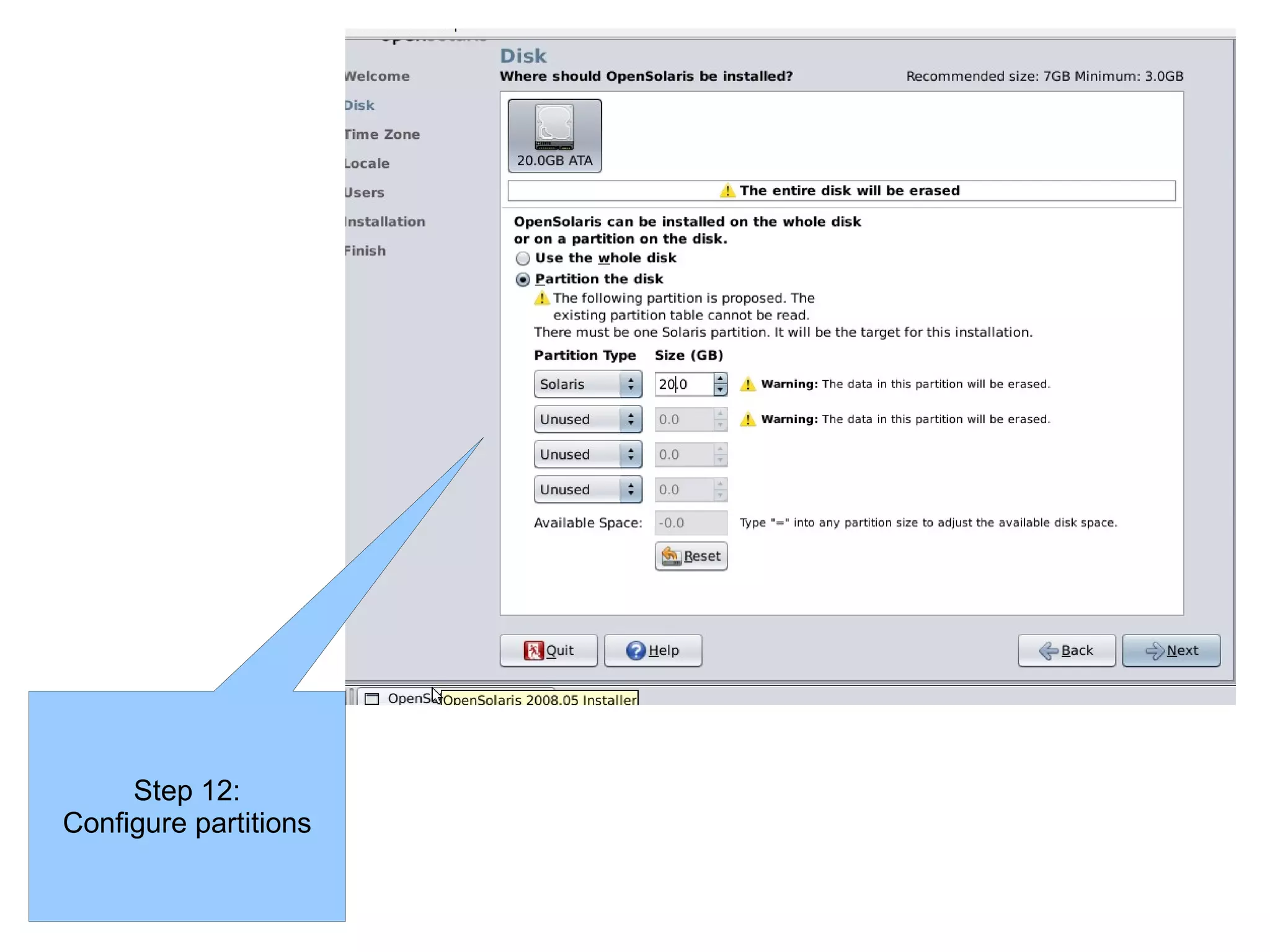Click the Reset button

[691, 556]
